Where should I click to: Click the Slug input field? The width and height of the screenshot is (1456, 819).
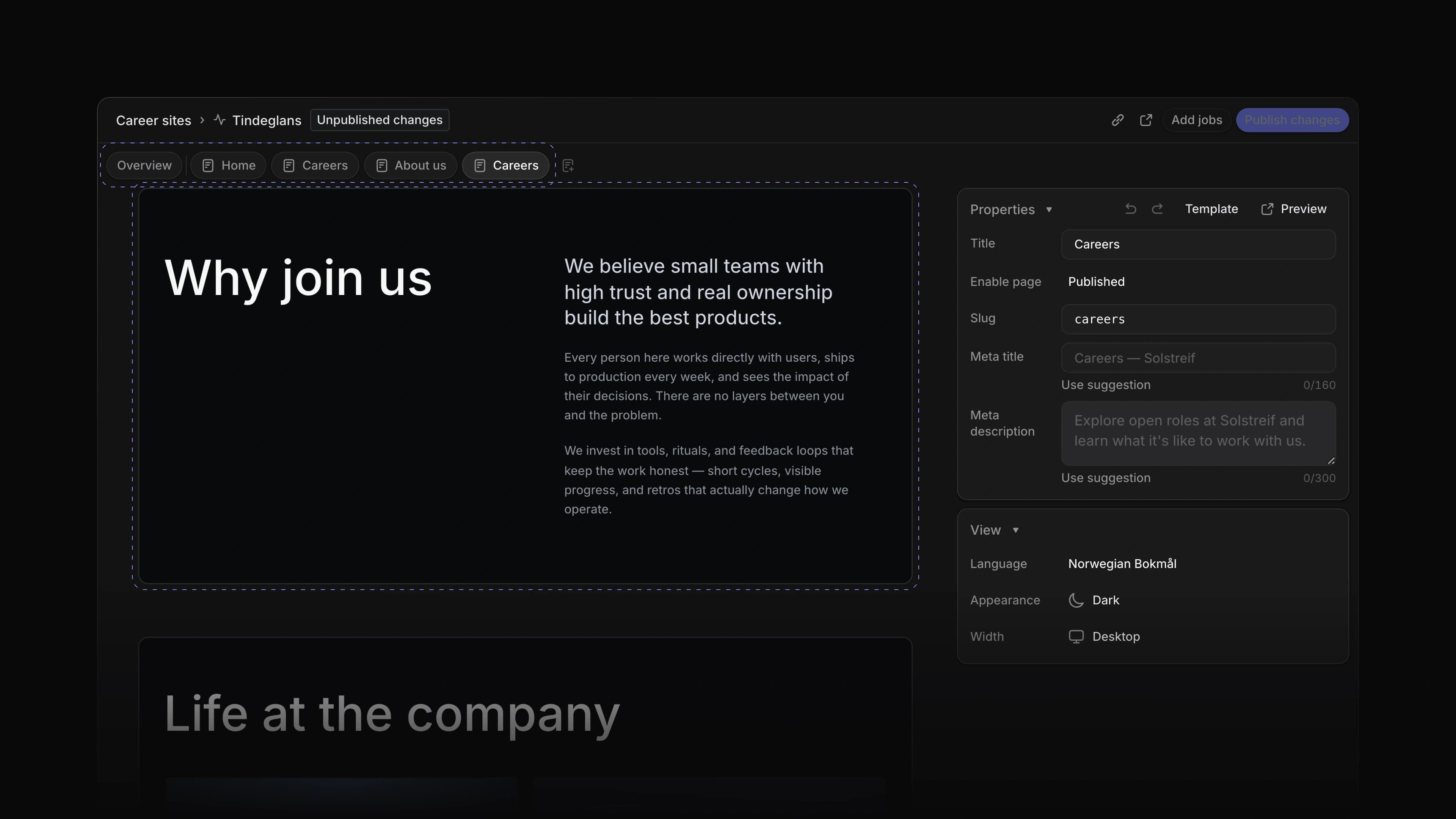(1198, 319)
